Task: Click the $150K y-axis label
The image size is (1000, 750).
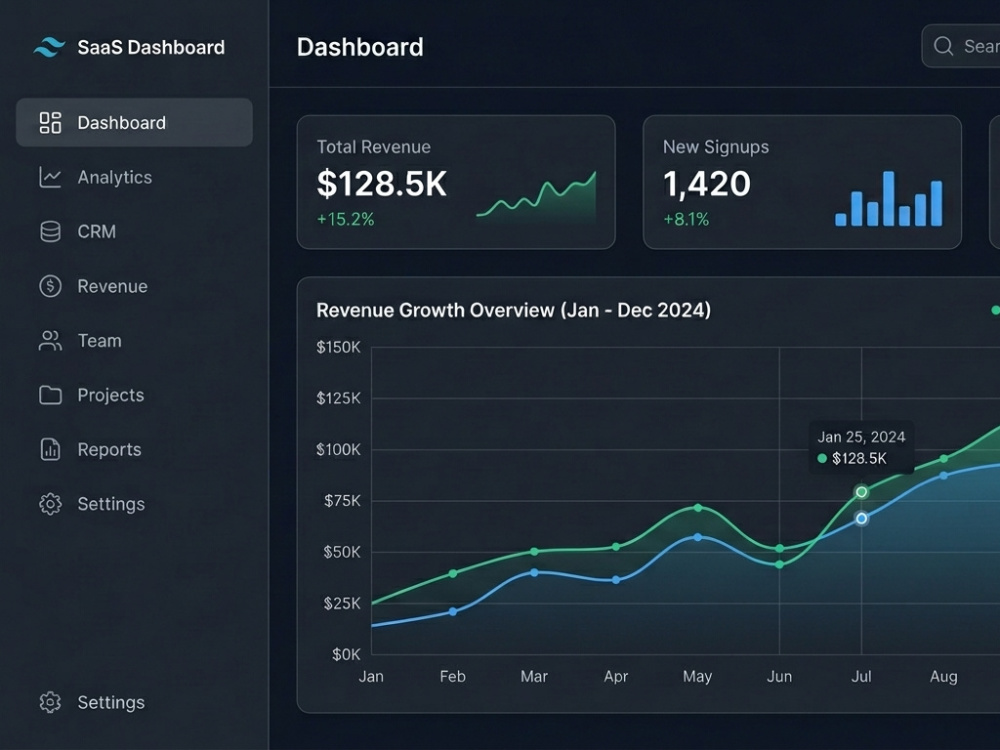Action: tap(339, 347)
